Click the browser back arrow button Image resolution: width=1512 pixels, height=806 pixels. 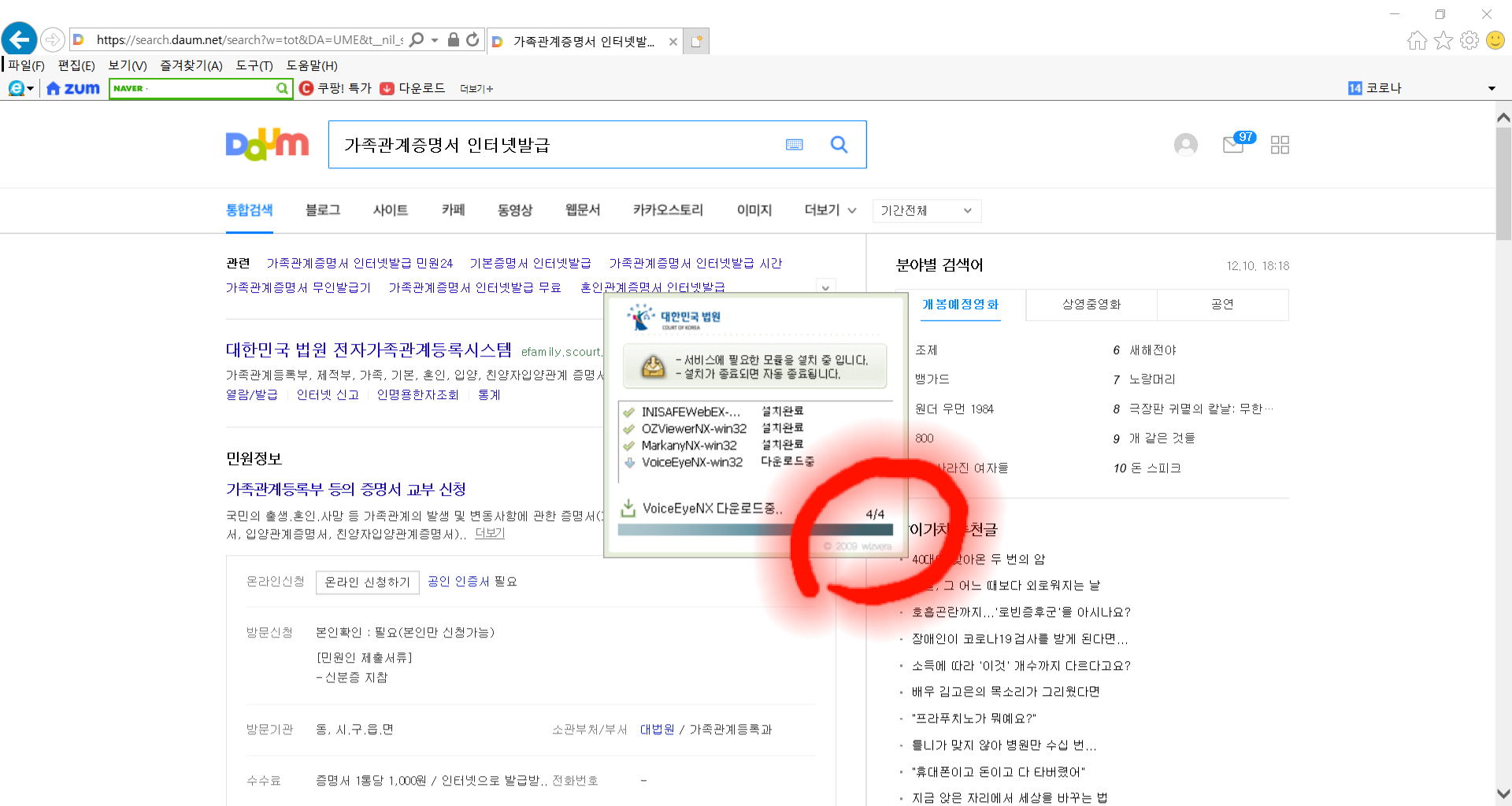click(20, 39)
